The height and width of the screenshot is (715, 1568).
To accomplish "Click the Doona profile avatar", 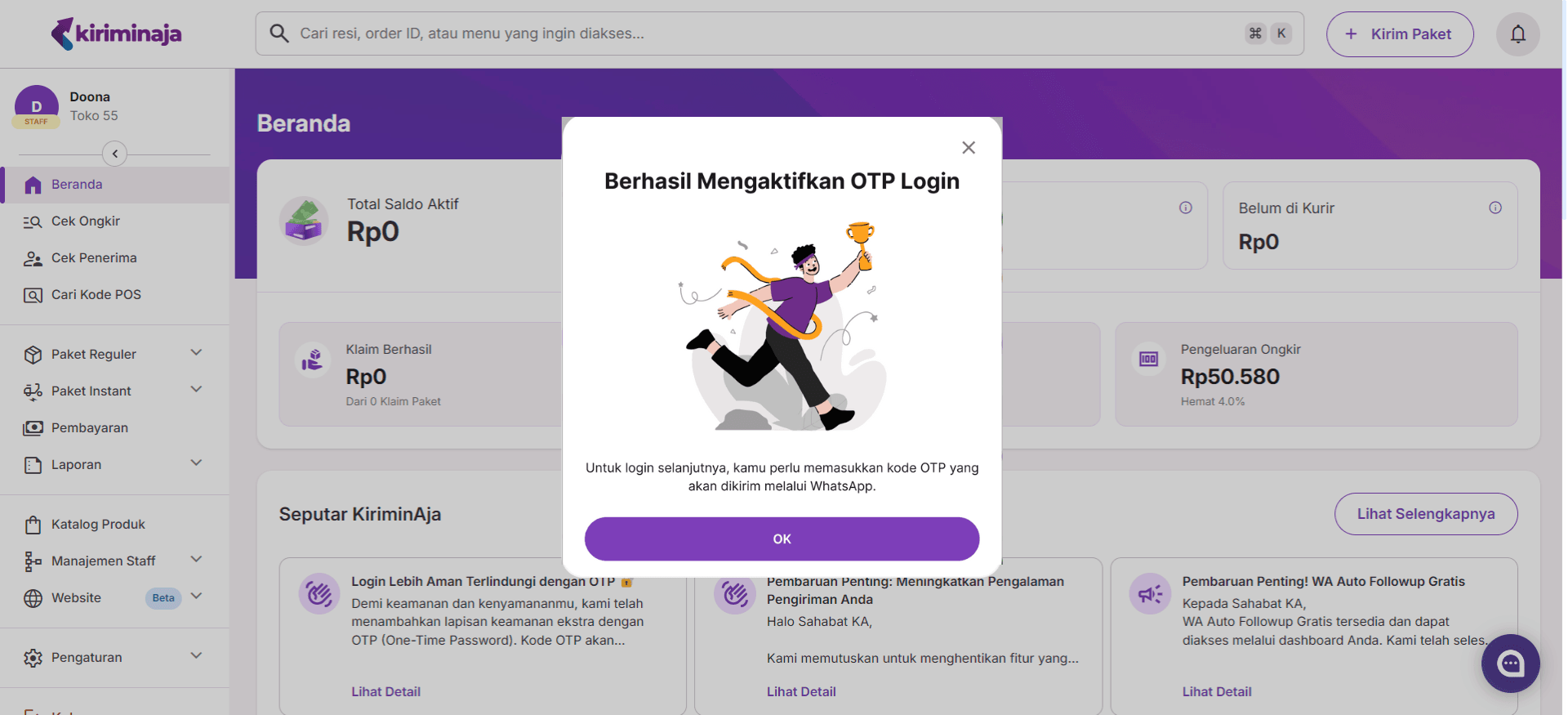I will click(36, 106).
